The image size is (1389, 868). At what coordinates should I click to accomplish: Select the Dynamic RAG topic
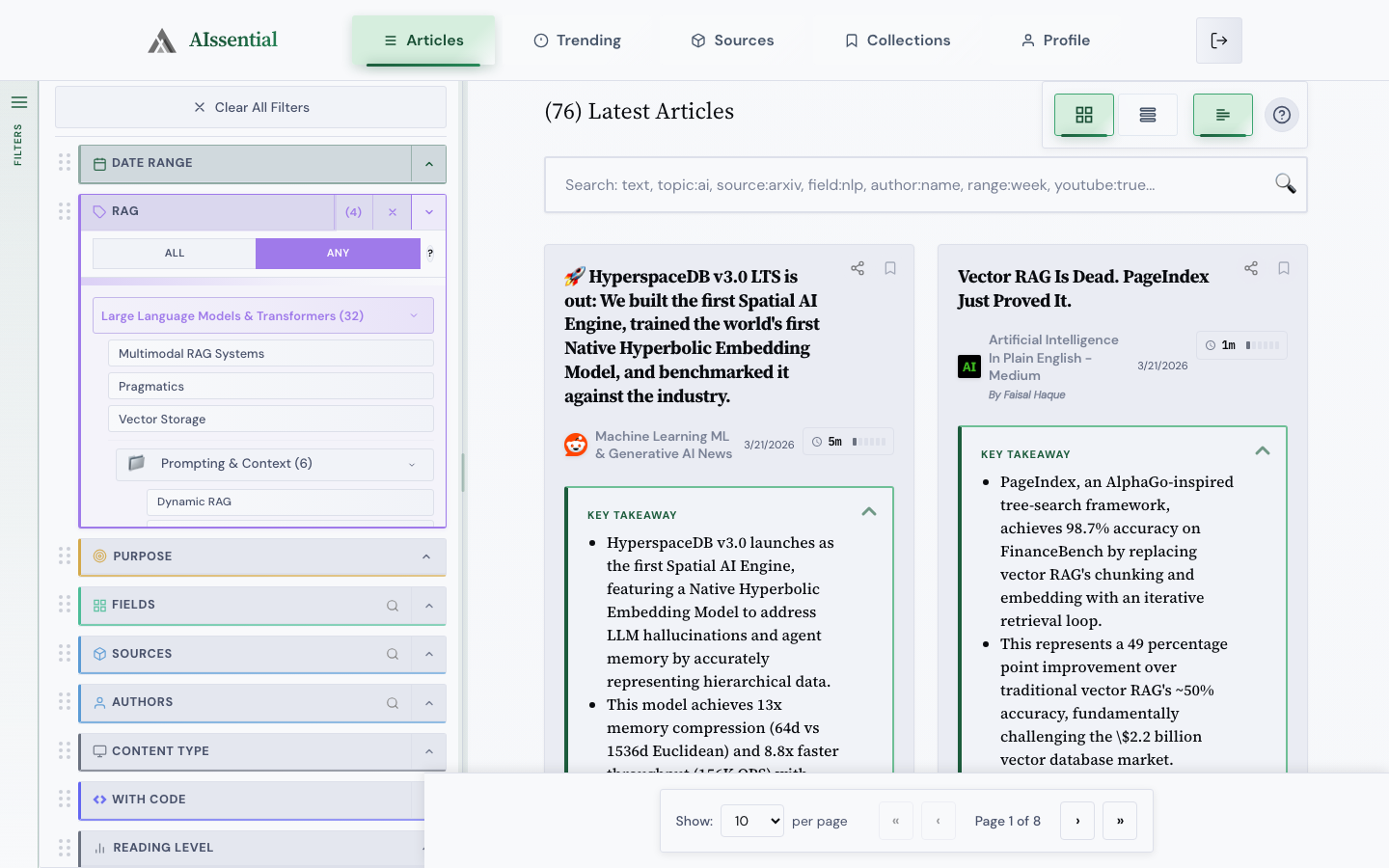(x=290, y=502)
